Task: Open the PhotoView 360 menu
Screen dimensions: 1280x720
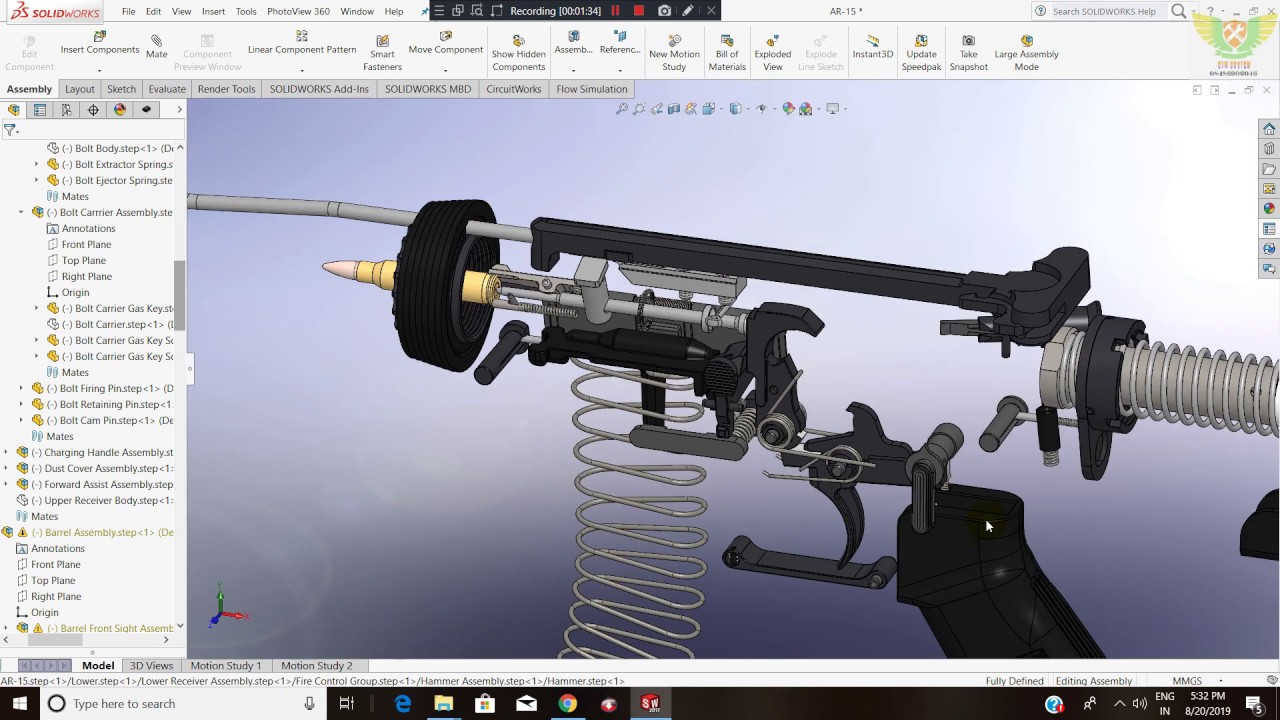Action: (x=298, y=11)
